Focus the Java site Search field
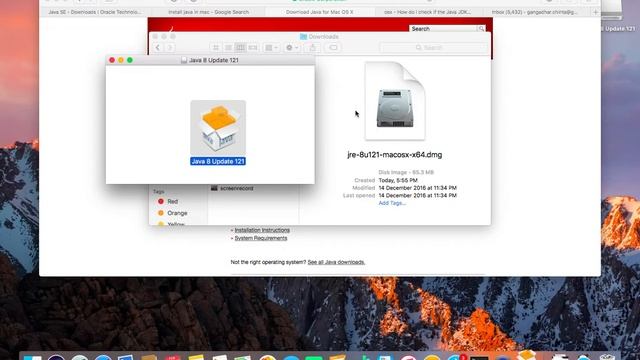Screen dimensions: 640x360 point(443,29)
